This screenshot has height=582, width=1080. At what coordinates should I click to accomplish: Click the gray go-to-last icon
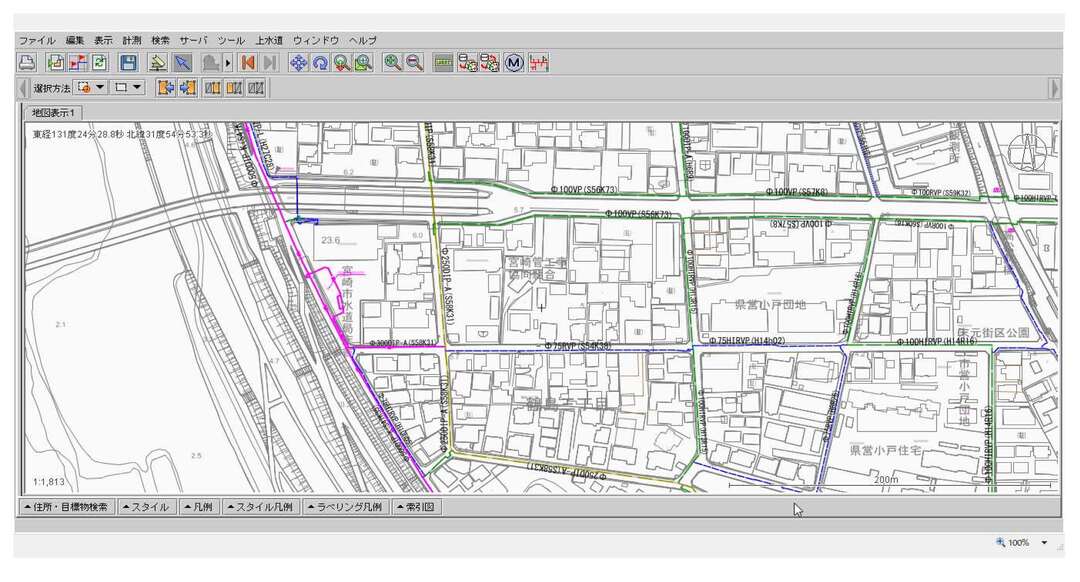[270, 63]
